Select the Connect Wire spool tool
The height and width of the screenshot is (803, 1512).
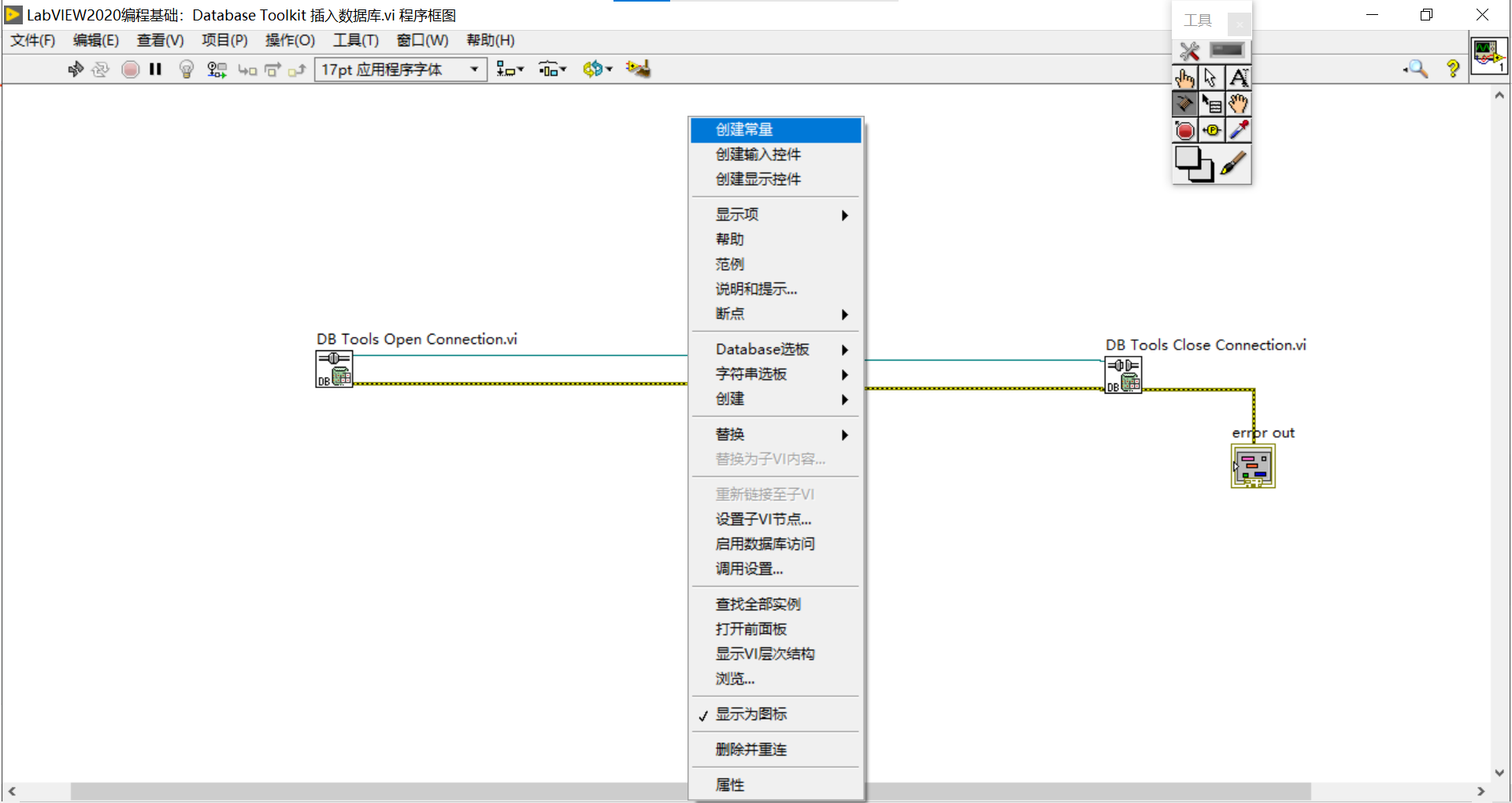(1185, 103)
